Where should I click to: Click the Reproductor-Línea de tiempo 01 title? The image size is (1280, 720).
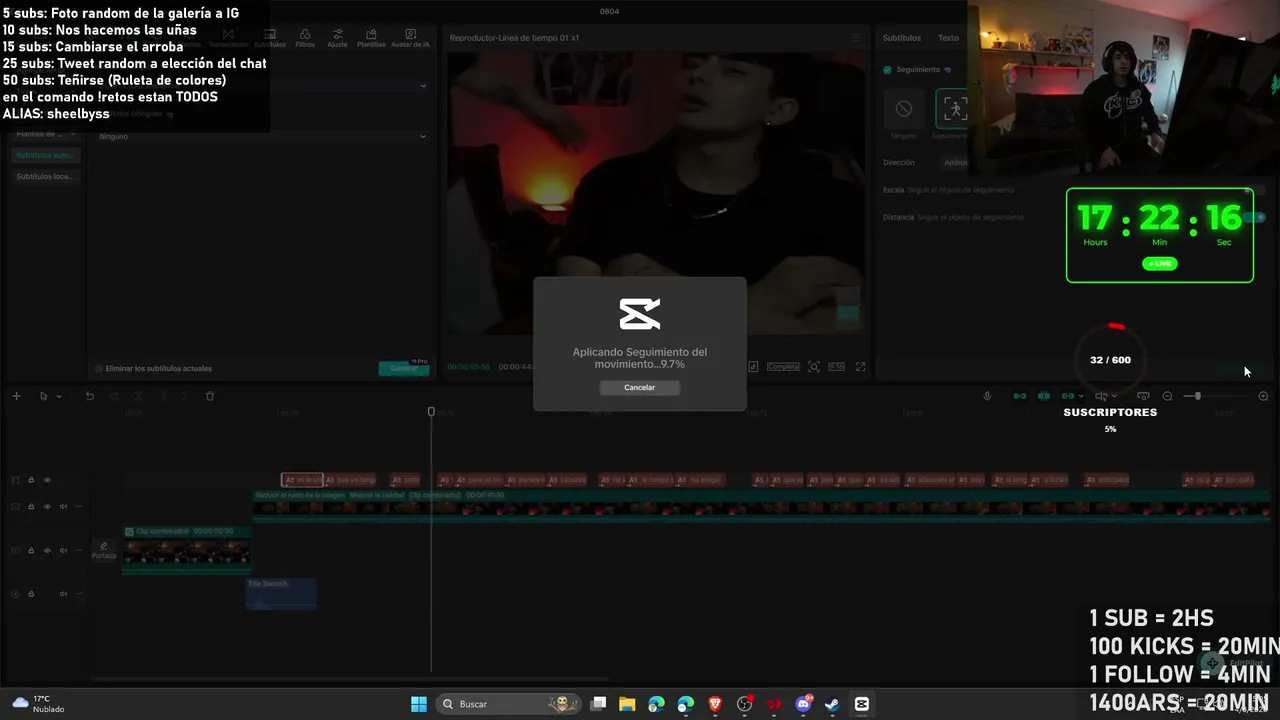click(514, 38)
